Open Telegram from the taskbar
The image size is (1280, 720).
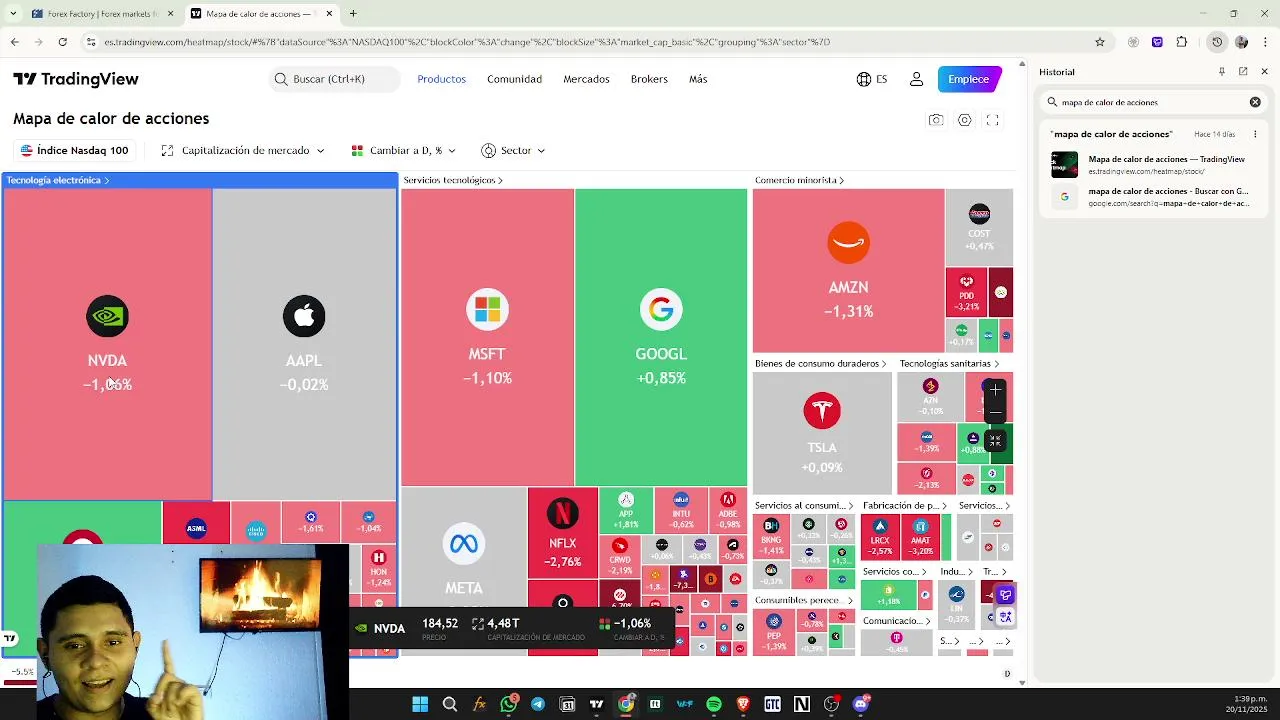(538, 704)
